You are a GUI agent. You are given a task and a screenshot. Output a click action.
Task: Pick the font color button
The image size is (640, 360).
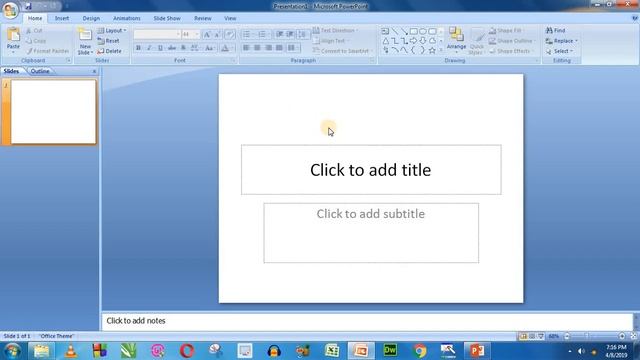coord(227,48)
